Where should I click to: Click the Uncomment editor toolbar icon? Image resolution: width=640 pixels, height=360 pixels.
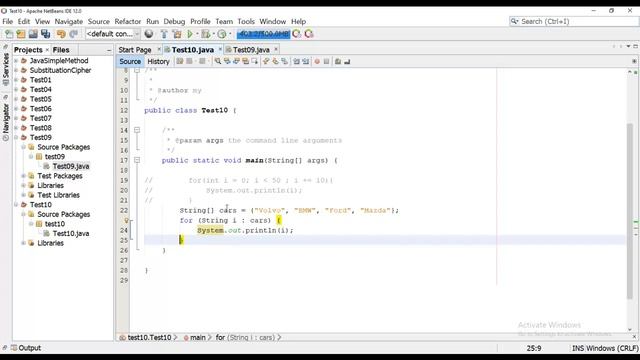pos(347,61)
